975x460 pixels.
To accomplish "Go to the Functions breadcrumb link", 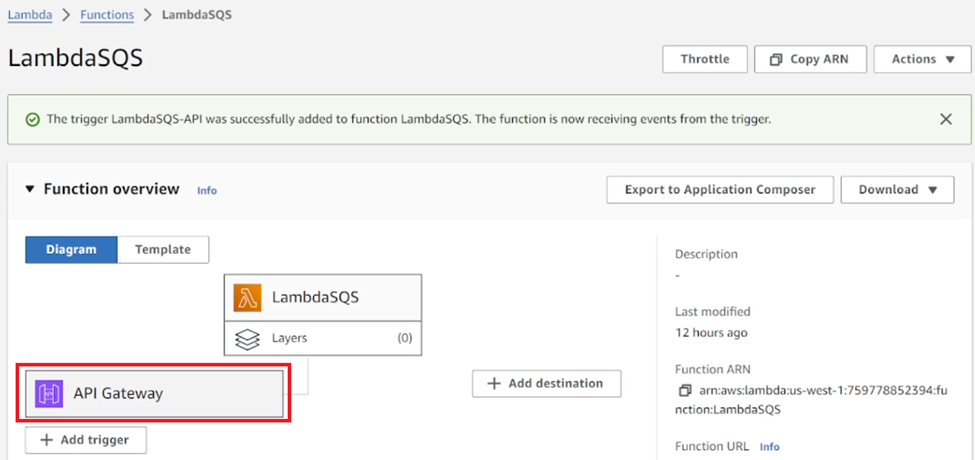I will [x=107, y=15].
